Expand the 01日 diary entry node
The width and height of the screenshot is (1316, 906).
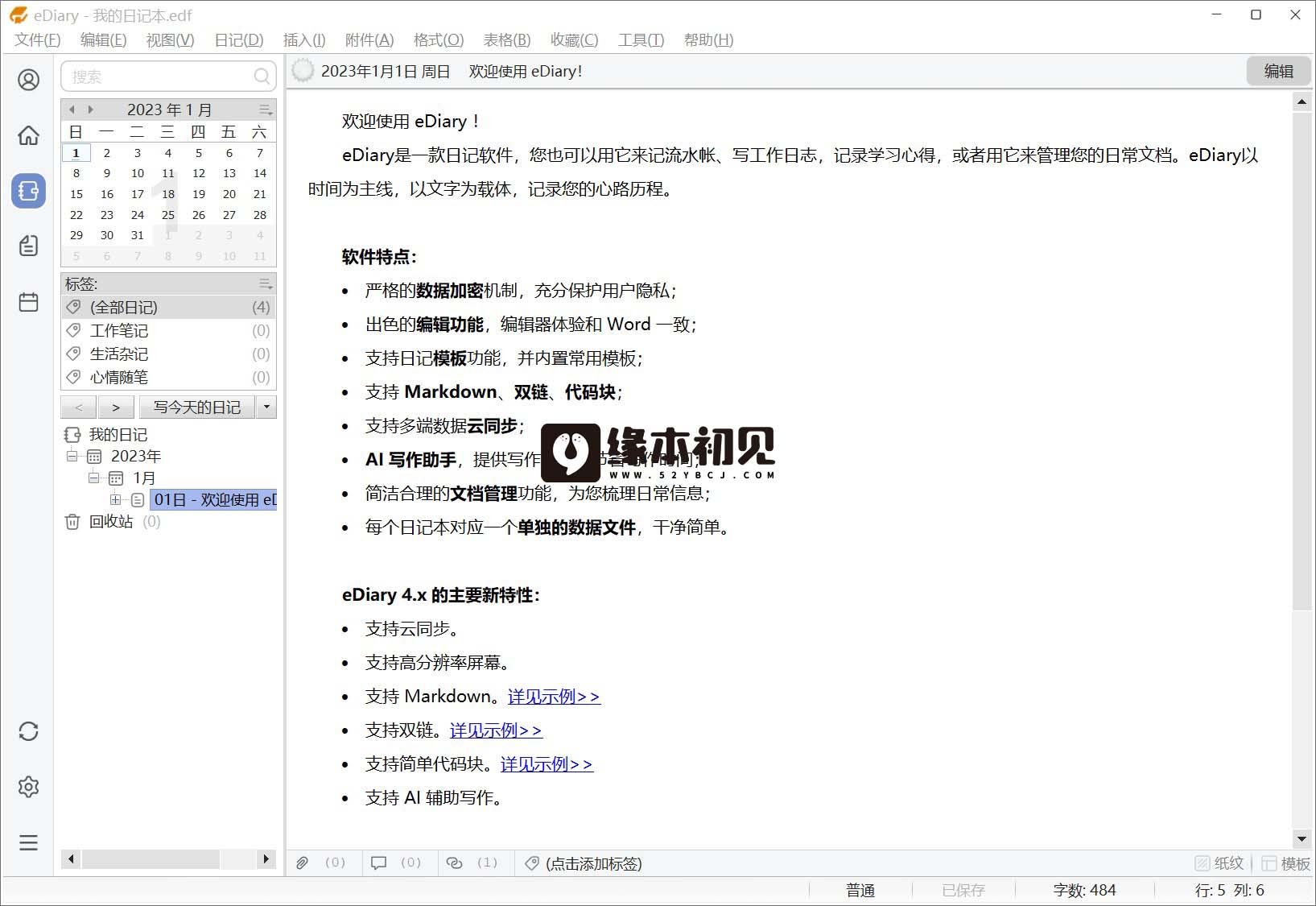(115, 499)
